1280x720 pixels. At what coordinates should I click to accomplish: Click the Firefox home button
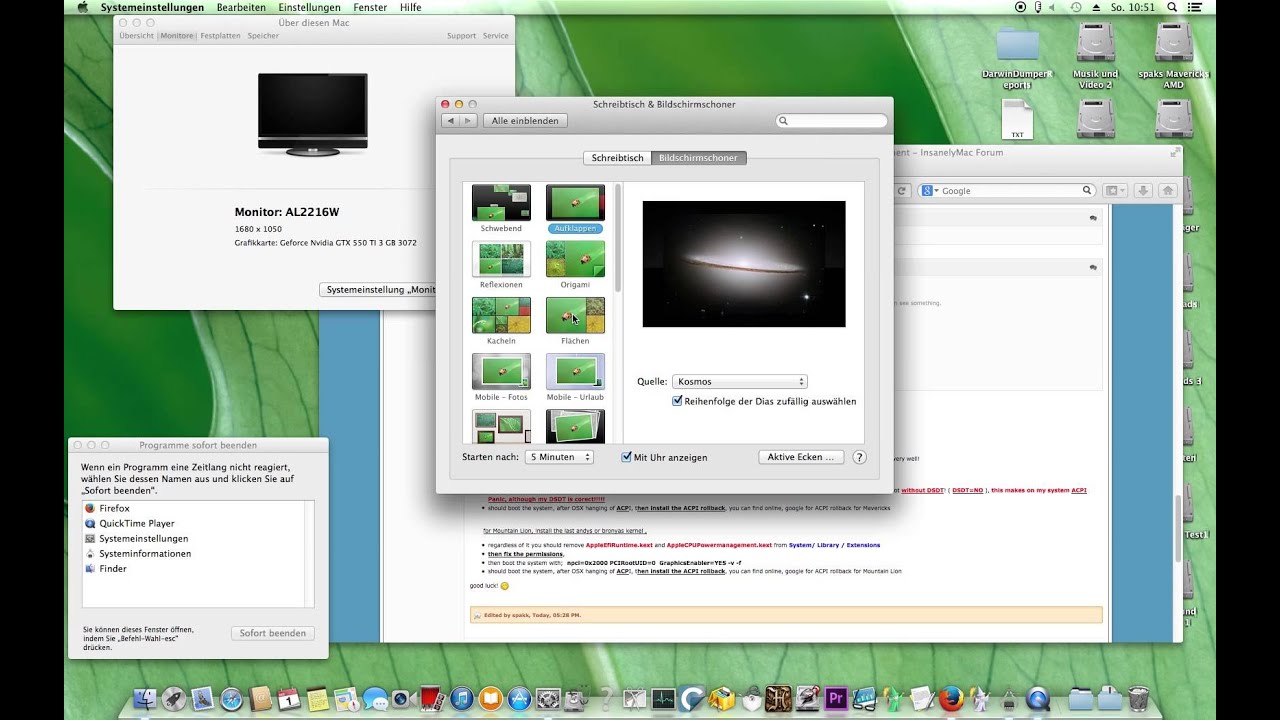coord(1167,190)
